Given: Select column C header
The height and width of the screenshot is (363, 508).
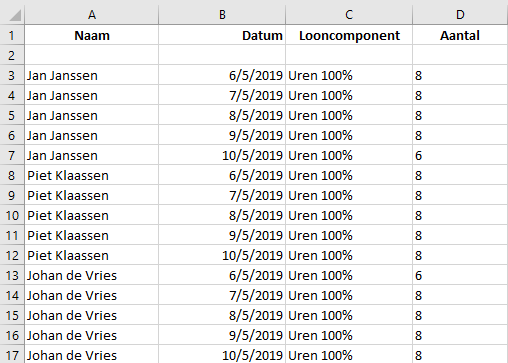Looking at the screenshot, I should [349, 14].
